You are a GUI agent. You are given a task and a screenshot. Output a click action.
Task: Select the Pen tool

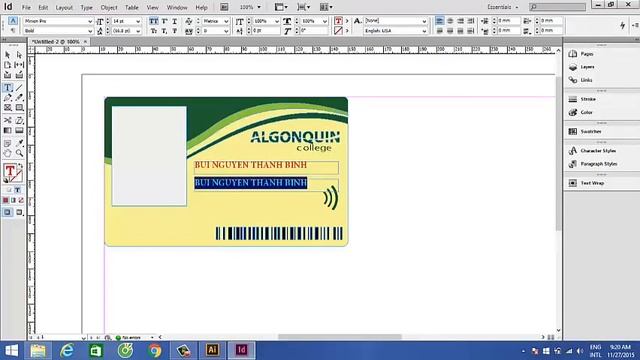[x=7, y=98]
